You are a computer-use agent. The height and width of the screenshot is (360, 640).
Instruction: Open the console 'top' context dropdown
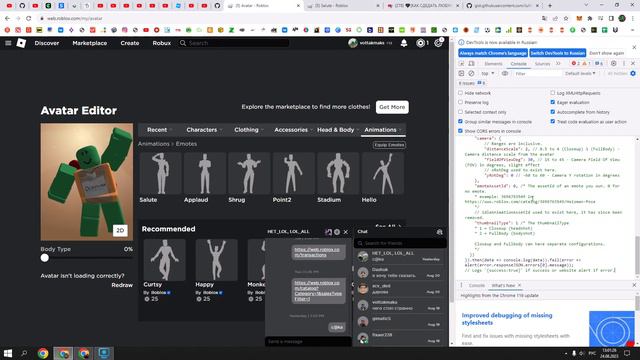(x=488, y=73)
